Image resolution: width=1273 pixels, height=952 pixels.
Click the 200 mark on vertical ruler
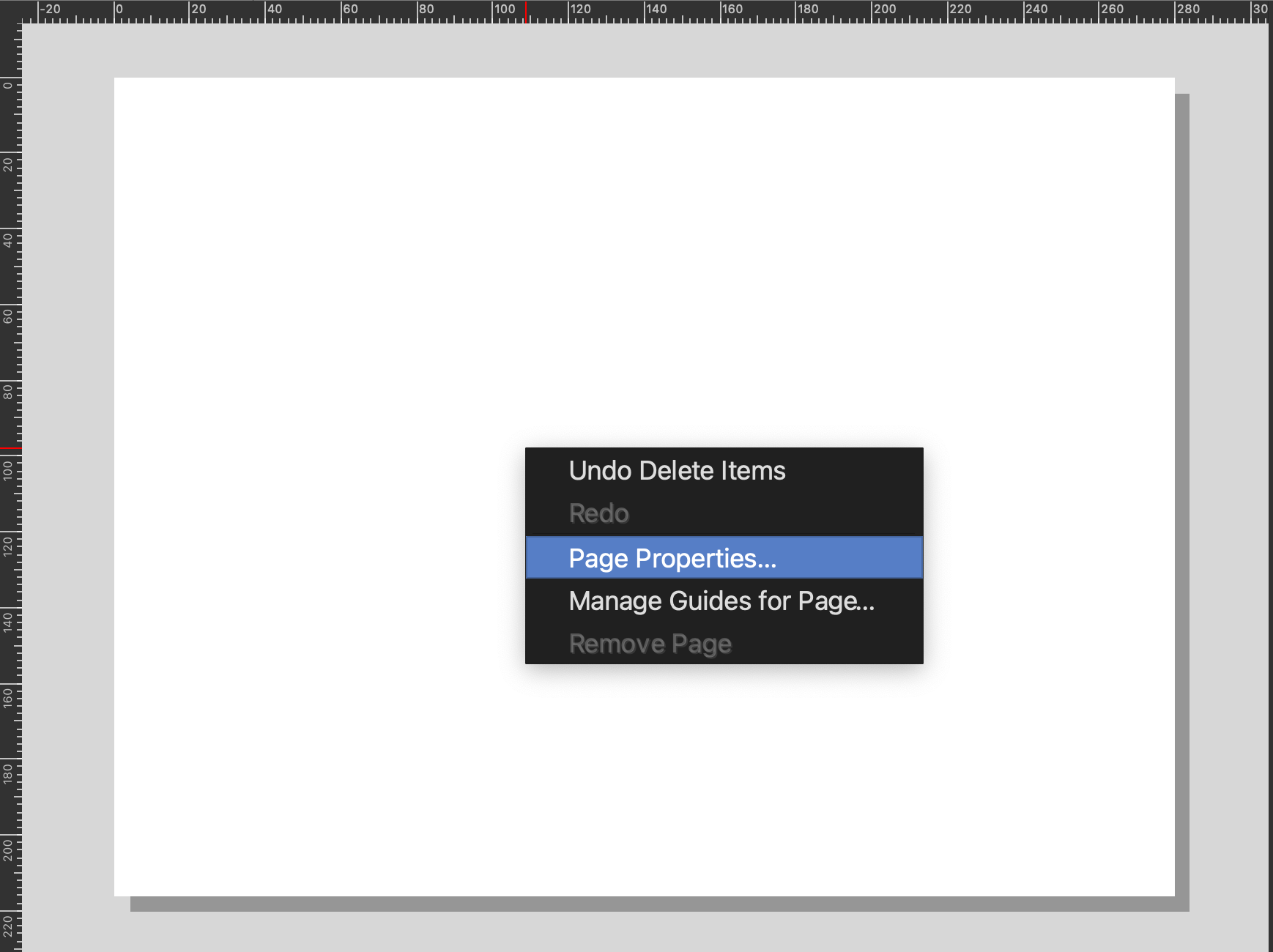pos(8,849)
